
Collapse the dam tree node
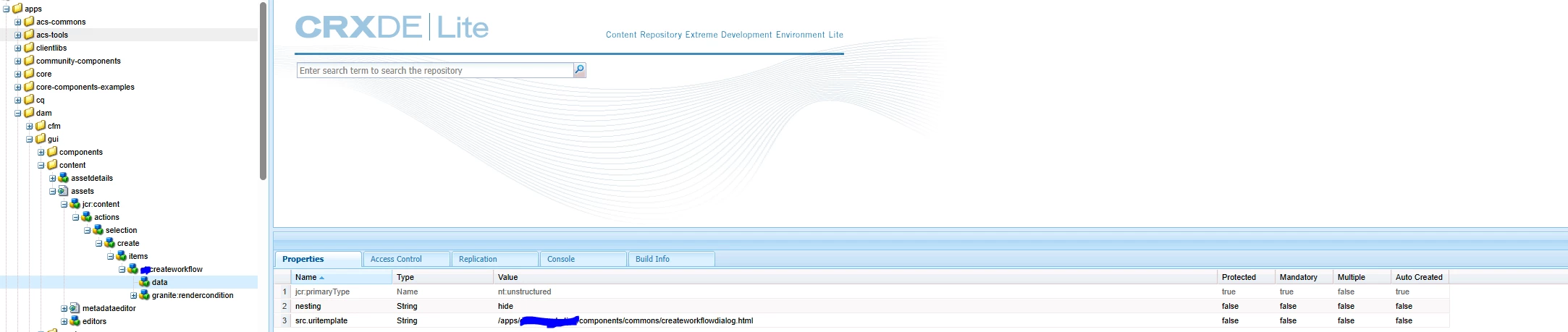pos(18,113)
